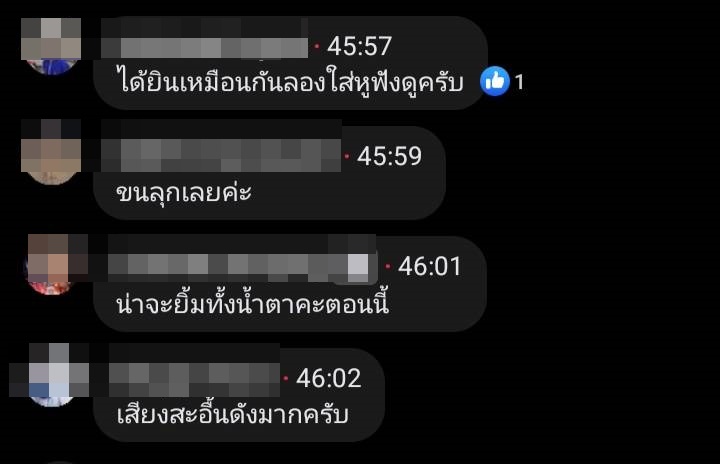Select comment text 'น่าจะยิ้มทั้งน้ำตาคะตอนนี้'
Screen dimensions: 720x464
tap(253, 303)
